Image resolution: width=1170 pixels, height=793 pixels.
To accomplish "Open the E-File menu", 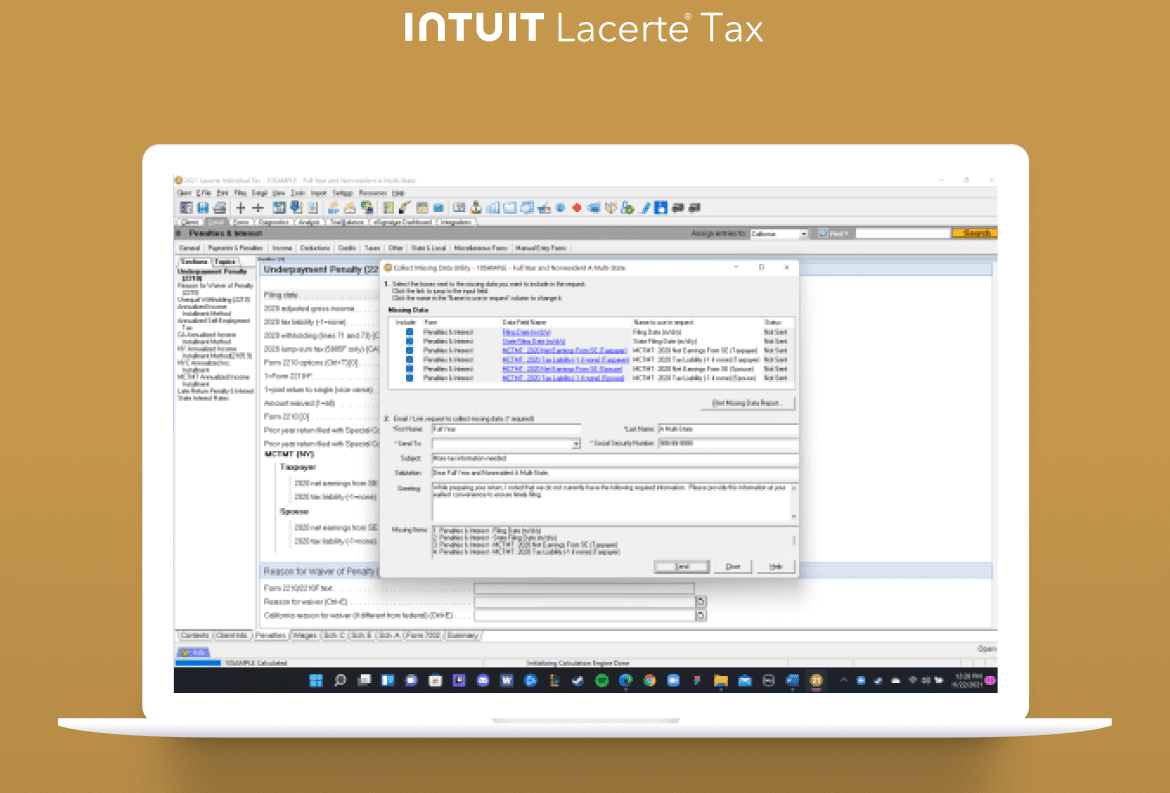I will click(x=204, y=192).
